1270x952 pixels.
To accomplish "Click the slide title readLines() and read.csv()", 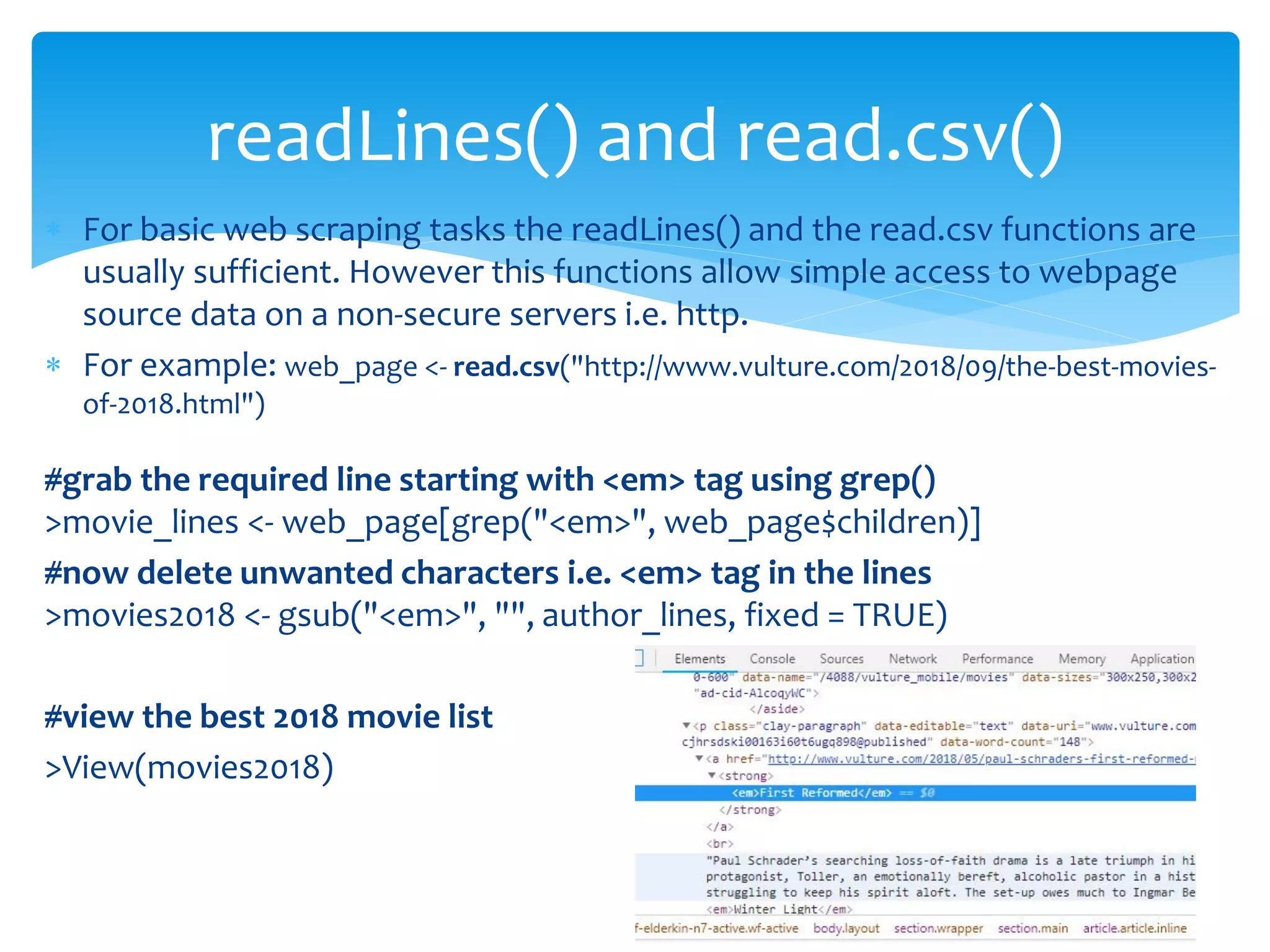I will coord(635,136).
